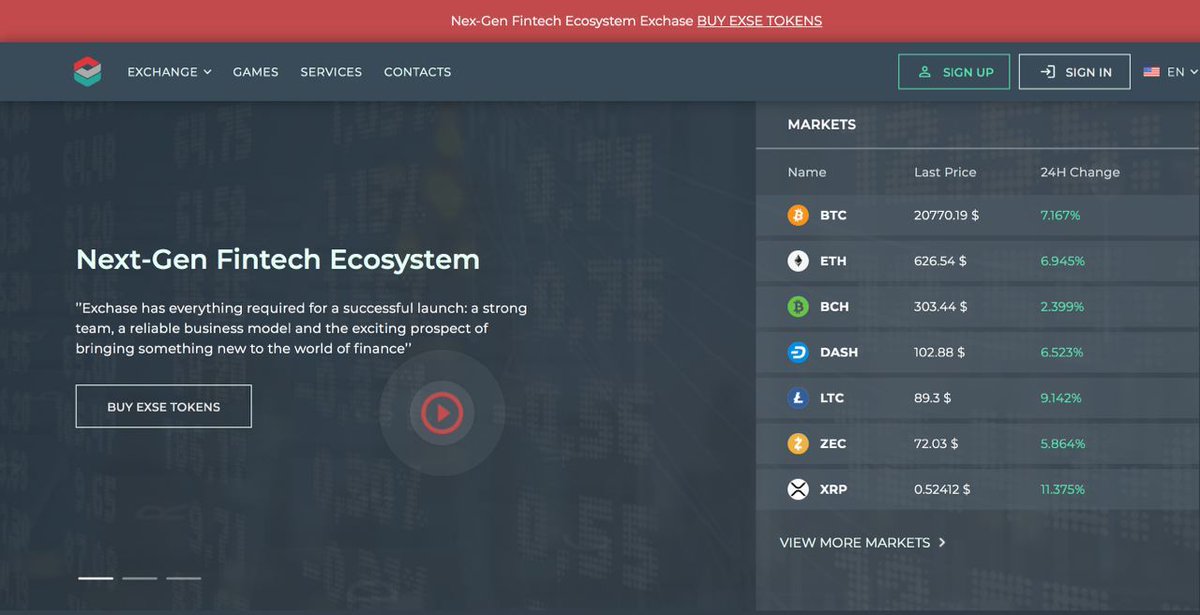Click the Bitcoin Cash BCH coin icon
1200x615 pixels.
[x=798, y=306]
